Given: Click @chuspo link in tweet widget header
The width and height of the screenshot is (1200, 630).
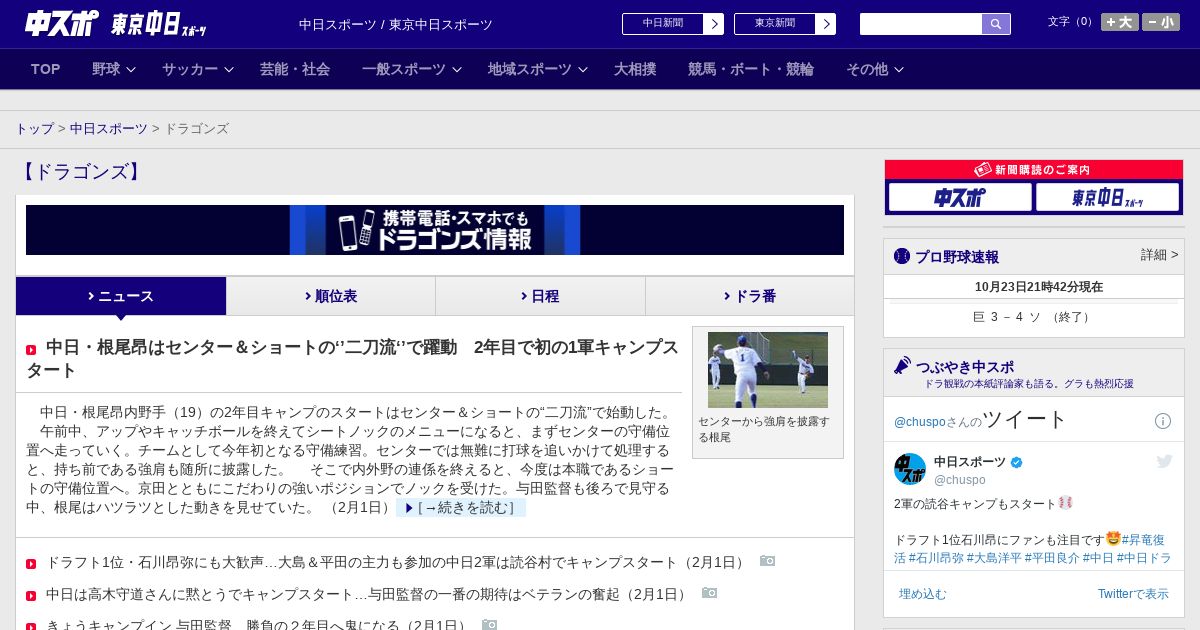Looking at the screenshot, I should [x=919, y=422].
